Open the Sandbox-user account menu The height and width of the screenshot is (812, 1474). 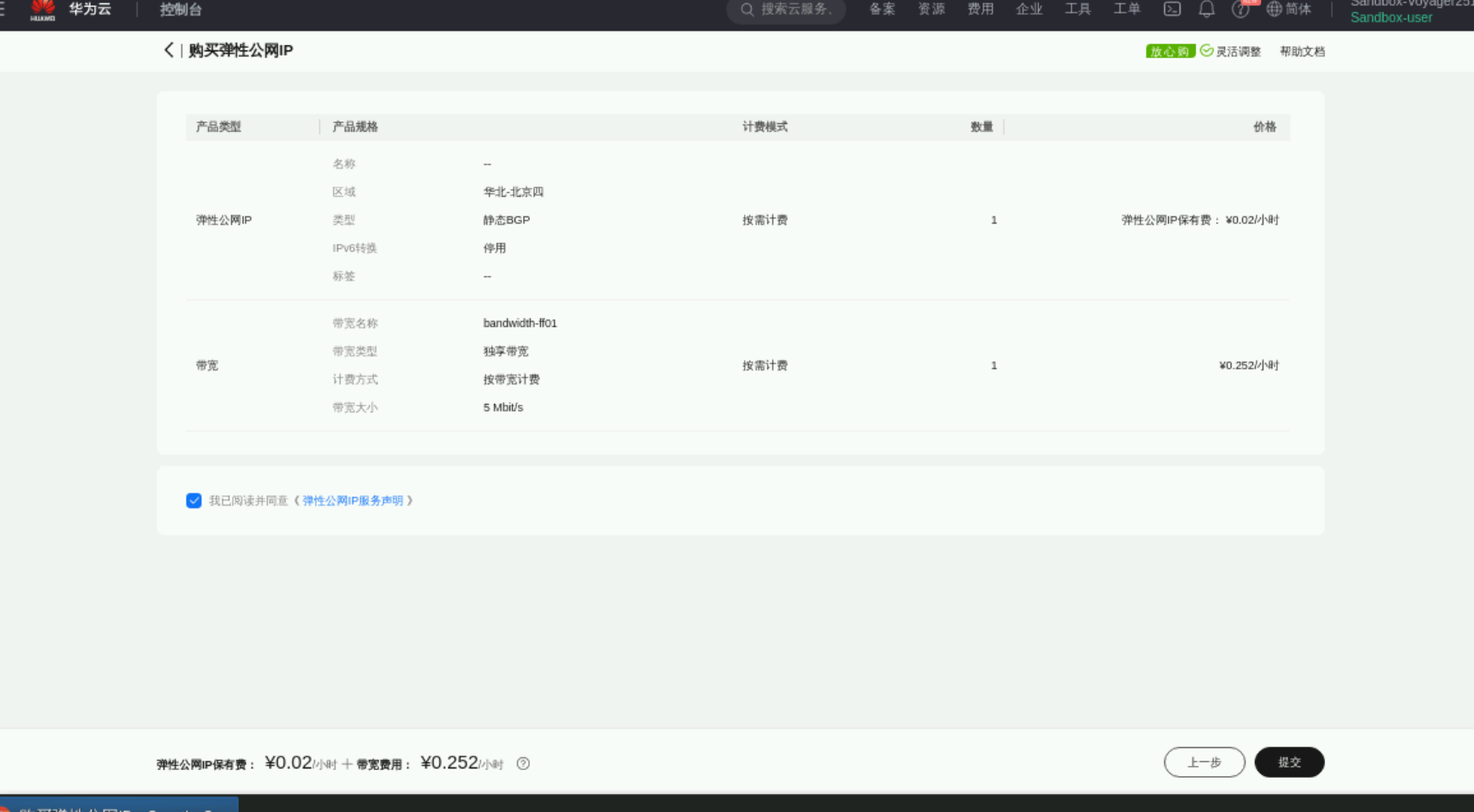tap(1391, 18)
